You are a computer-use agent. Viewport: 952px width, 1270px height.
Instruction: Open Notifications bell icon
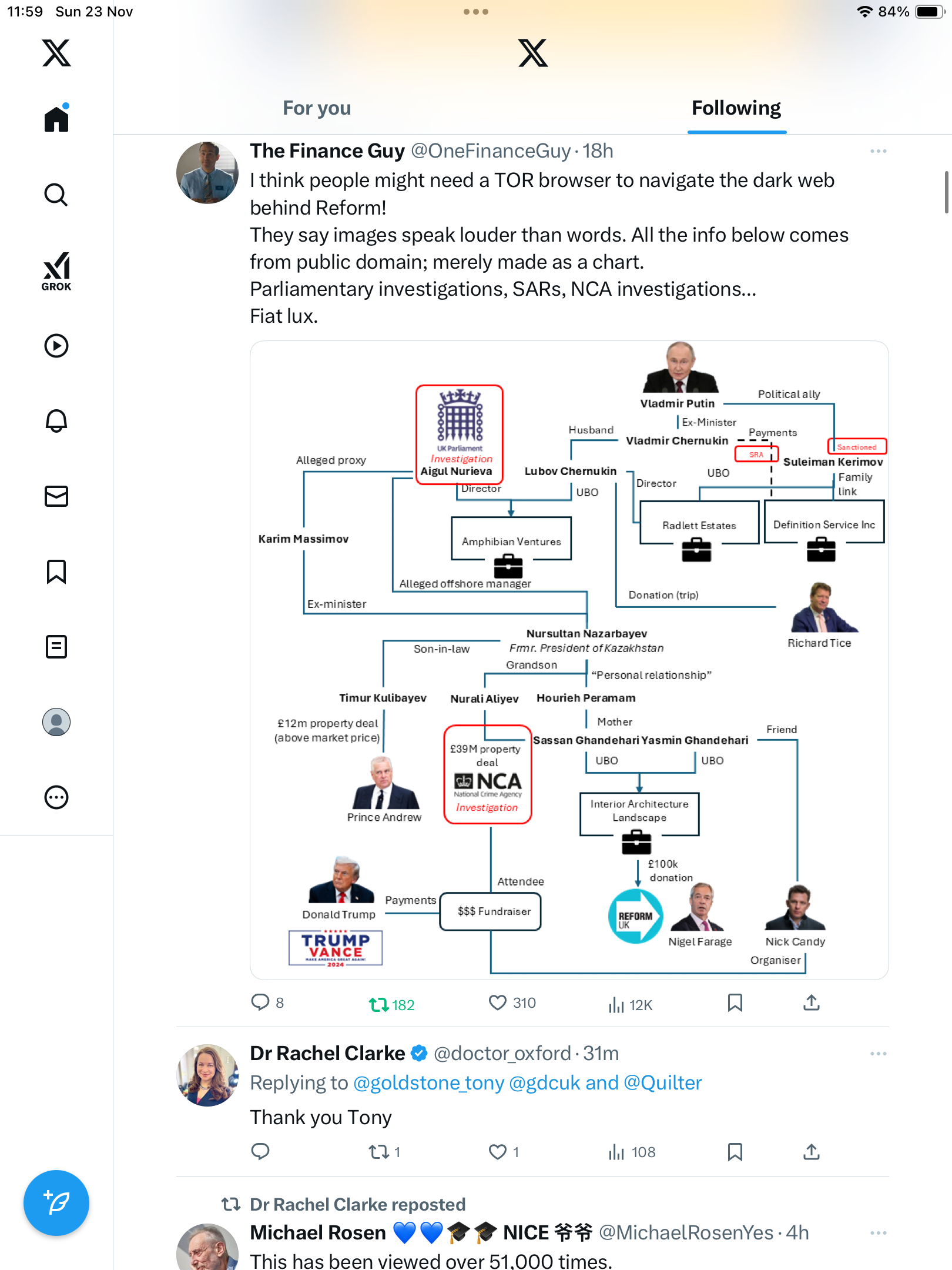(56, 421)
